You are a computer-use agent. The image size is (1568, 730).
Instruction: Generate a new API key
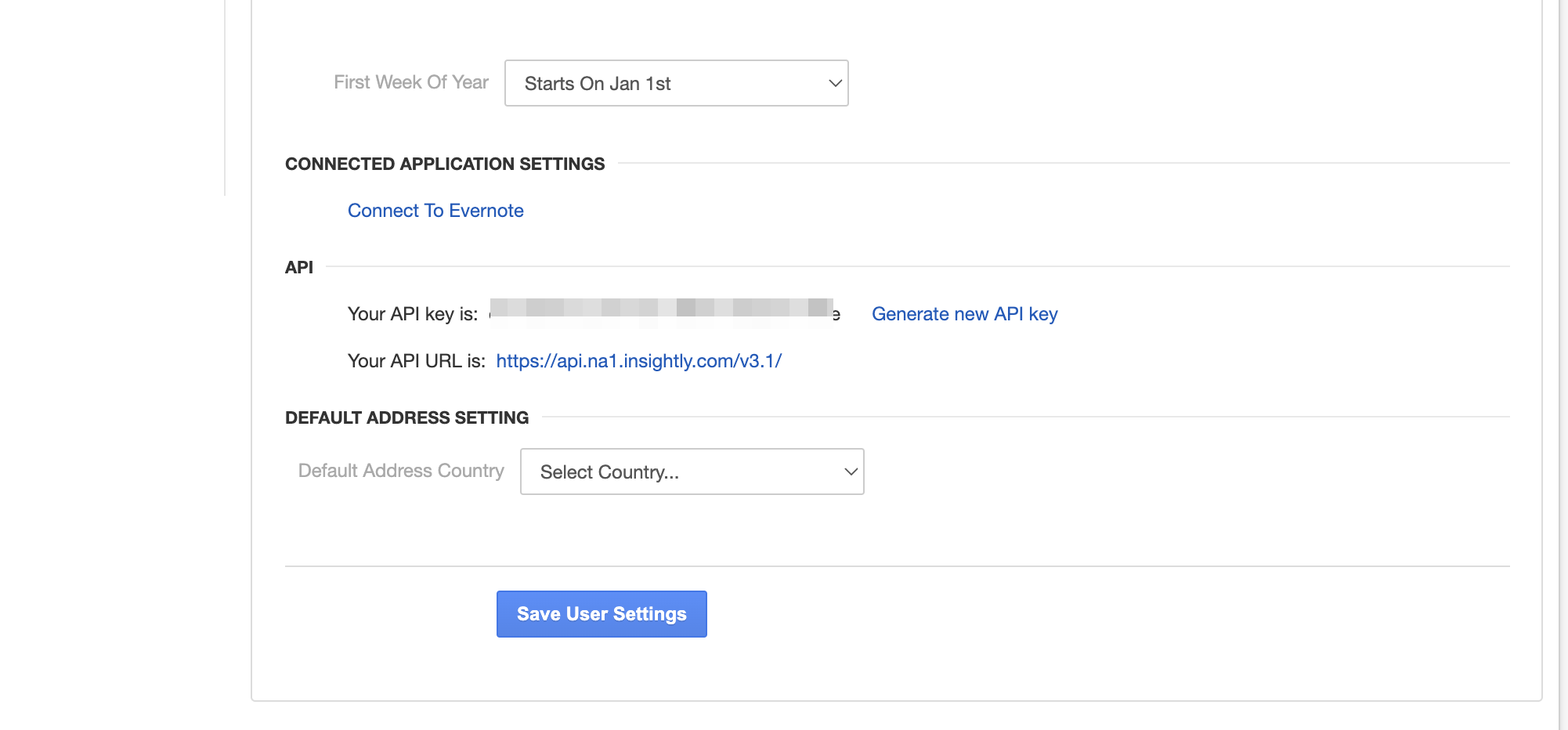click(964, 314)
